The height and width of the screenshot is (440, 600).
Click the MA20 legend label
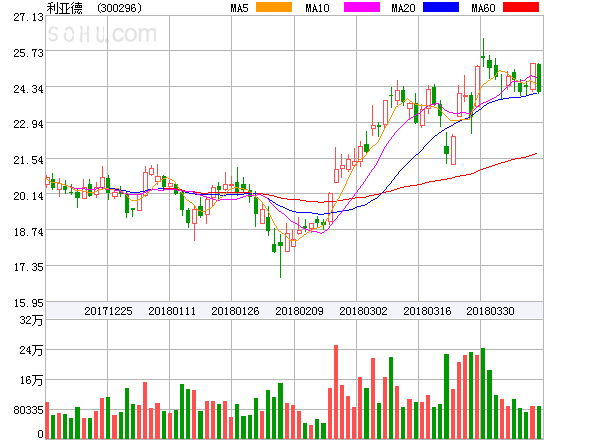click(x=403, y=8)
